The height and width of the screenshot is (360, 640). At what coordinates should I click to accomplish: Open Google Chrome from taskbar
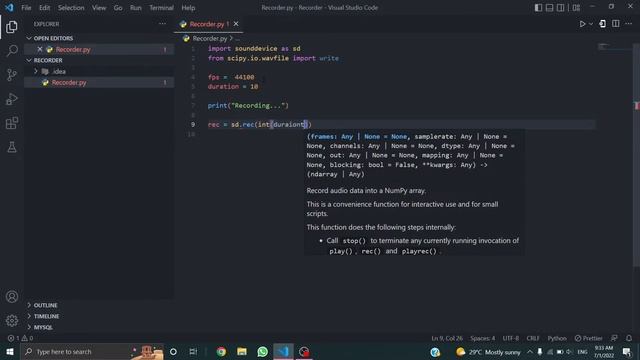[x=221, y=351]
